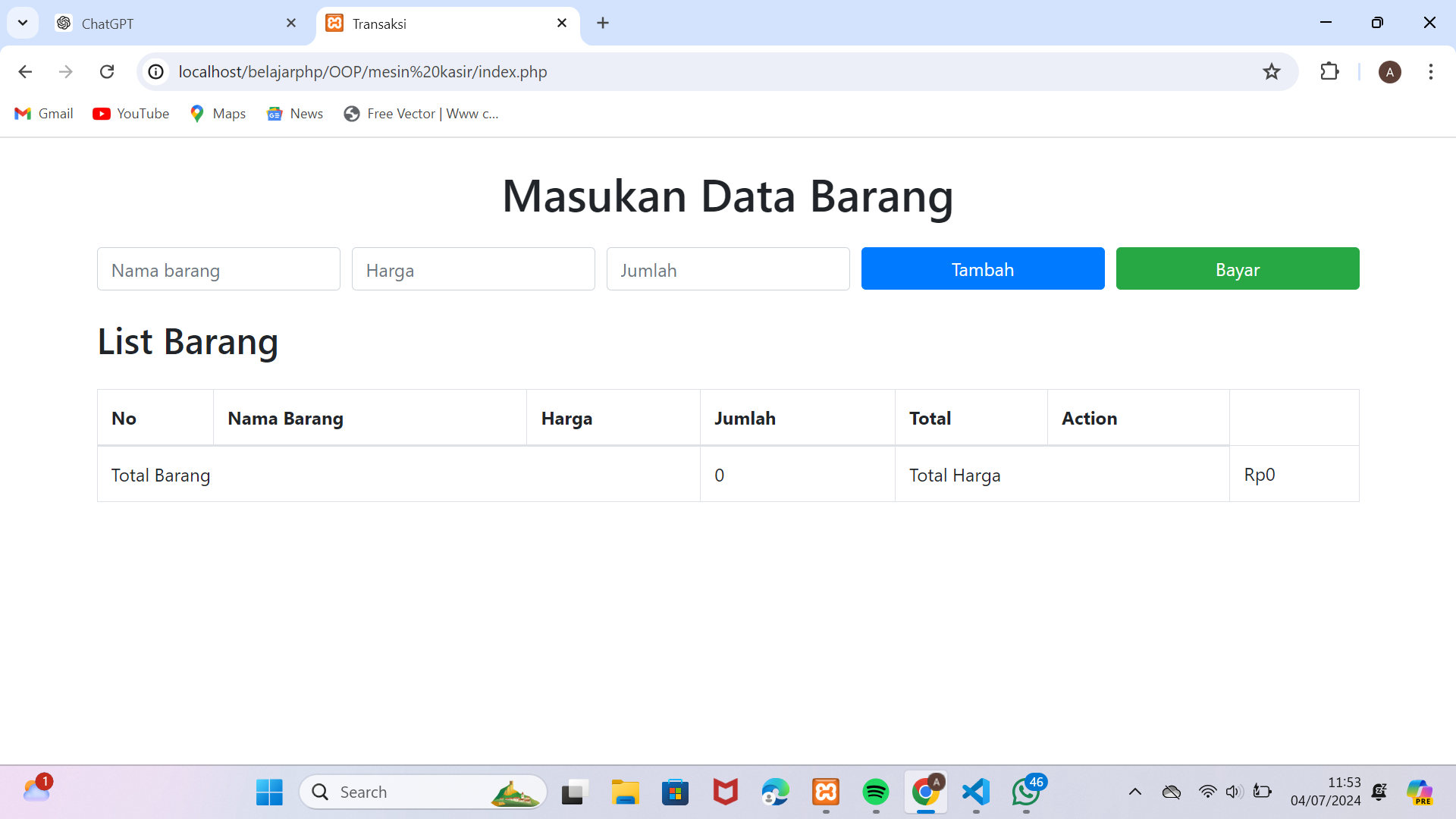Open the Chrome profile avatar
The image size is (1456, 819).
pos(1390,71)
